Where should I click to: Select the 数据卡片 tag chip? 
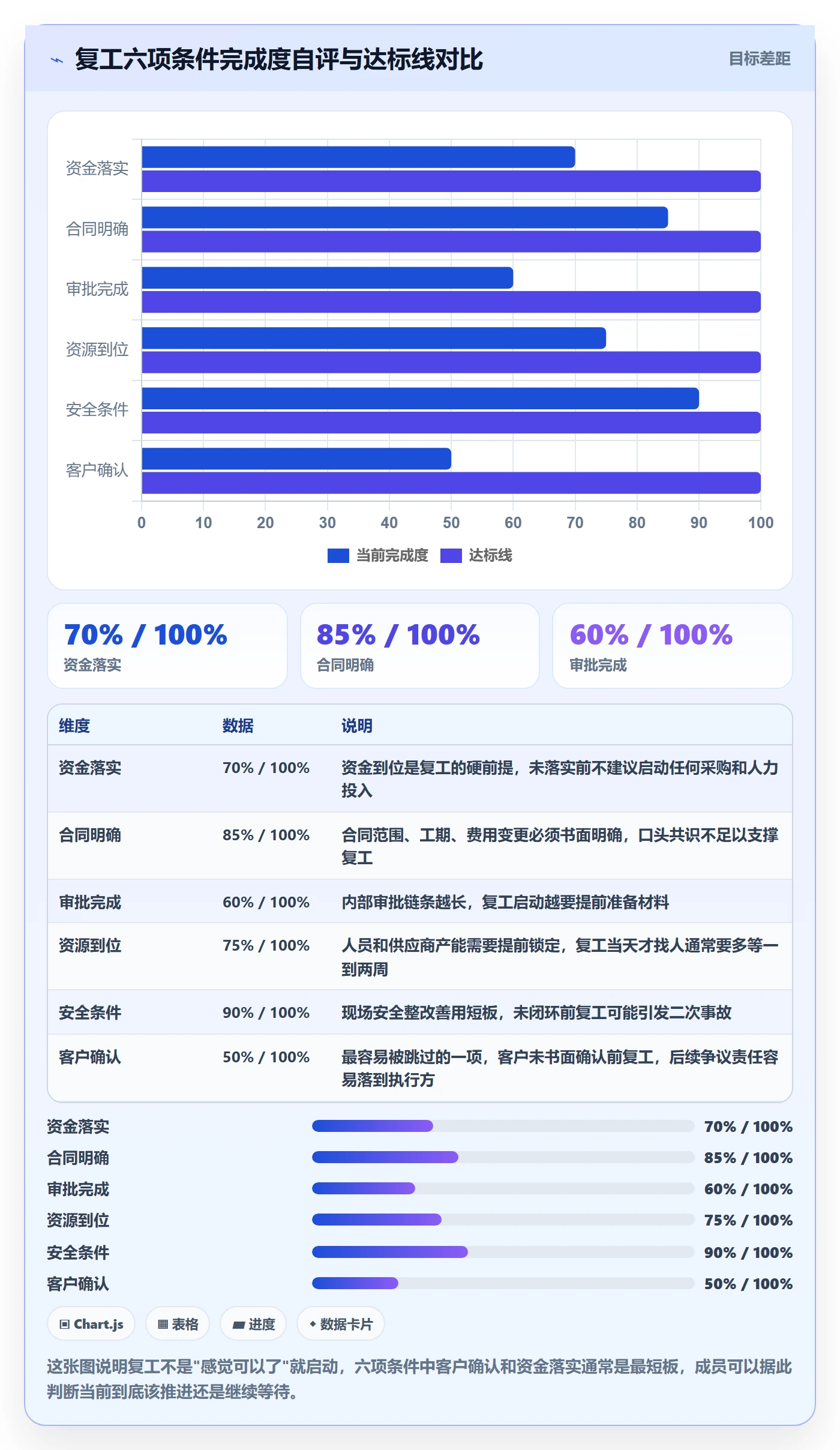pyautogui.click(x=341, y=1324)
